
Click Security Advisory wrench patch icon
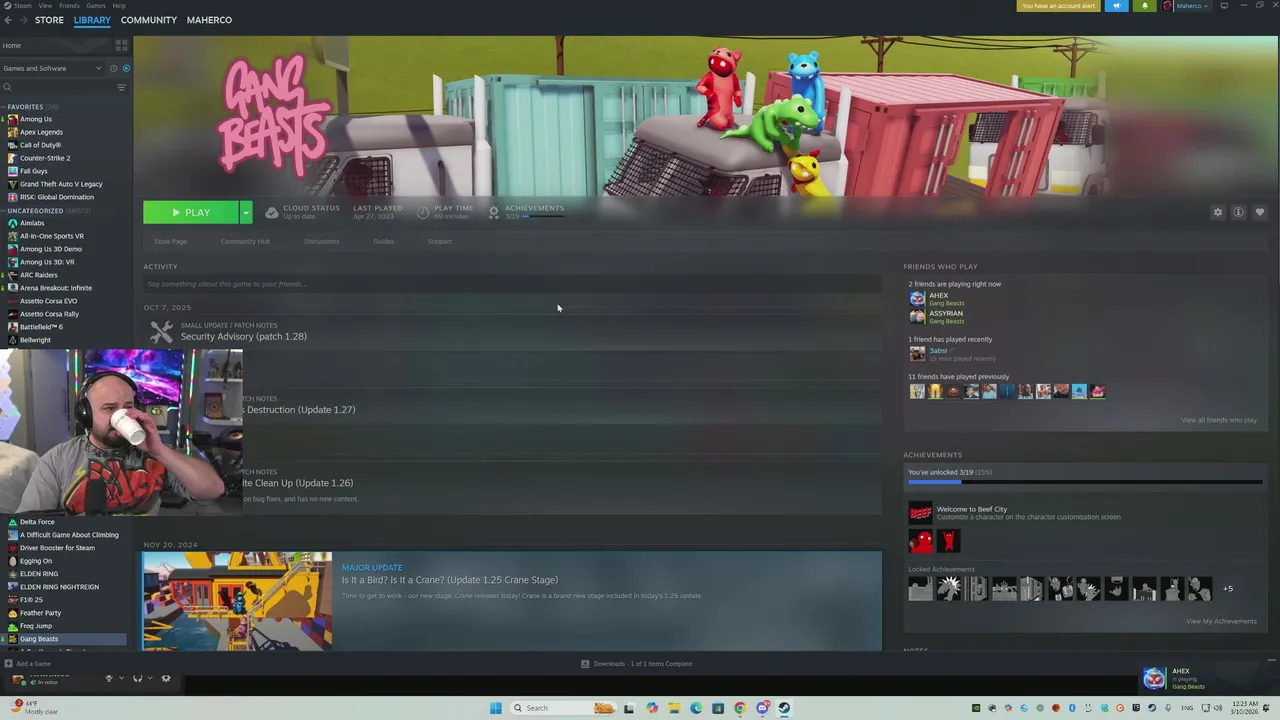pyautogui.click(x=161, y=333)
